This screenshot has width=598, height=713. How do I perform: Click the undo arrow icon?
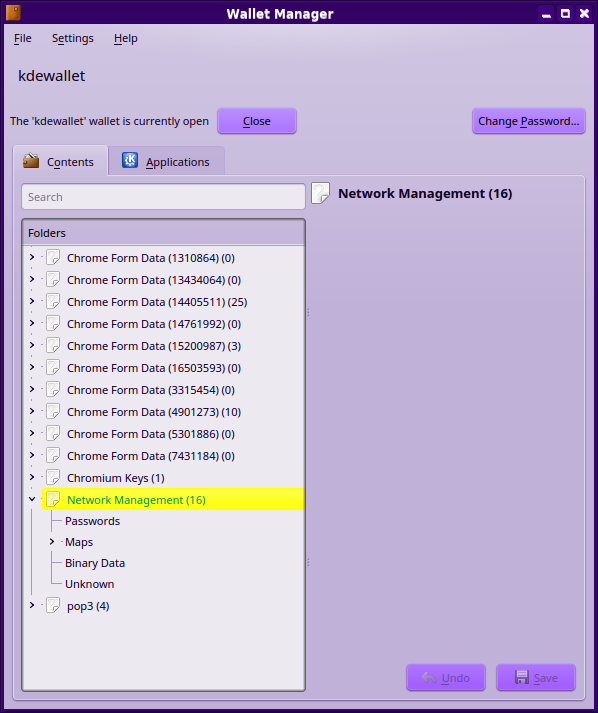point(429,678)
